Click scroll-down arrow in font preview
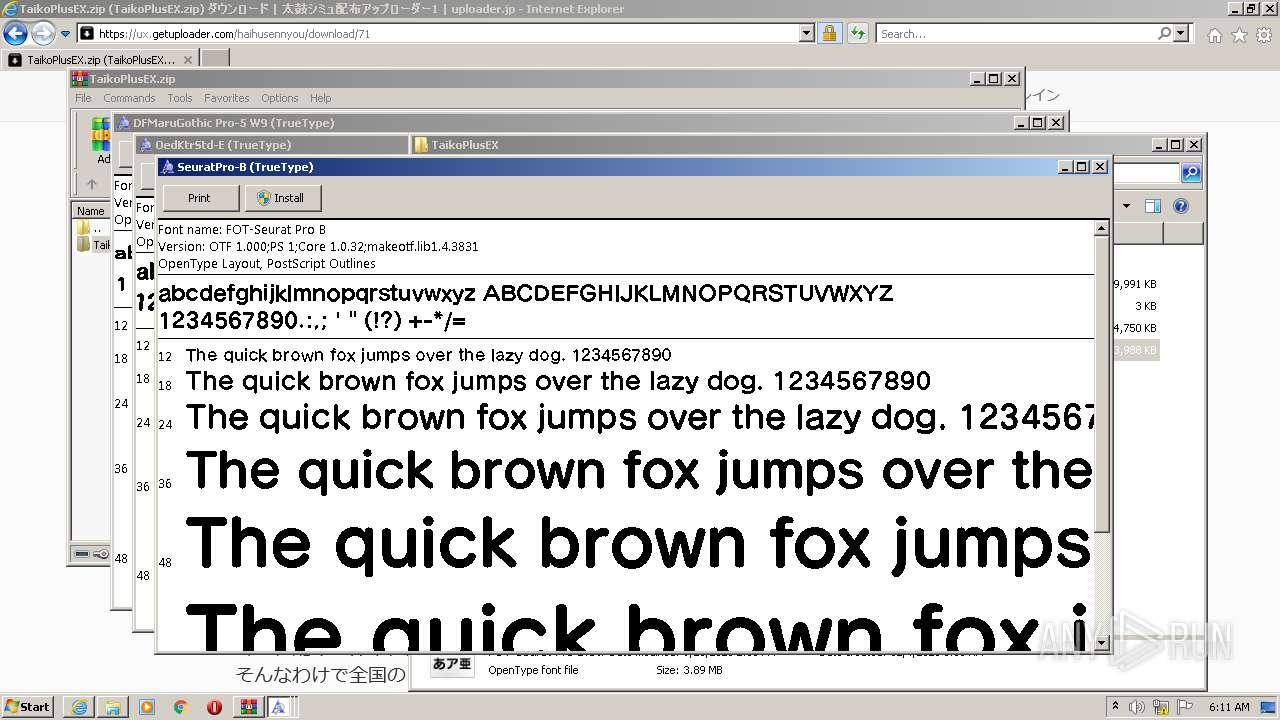 point(1101,642)
